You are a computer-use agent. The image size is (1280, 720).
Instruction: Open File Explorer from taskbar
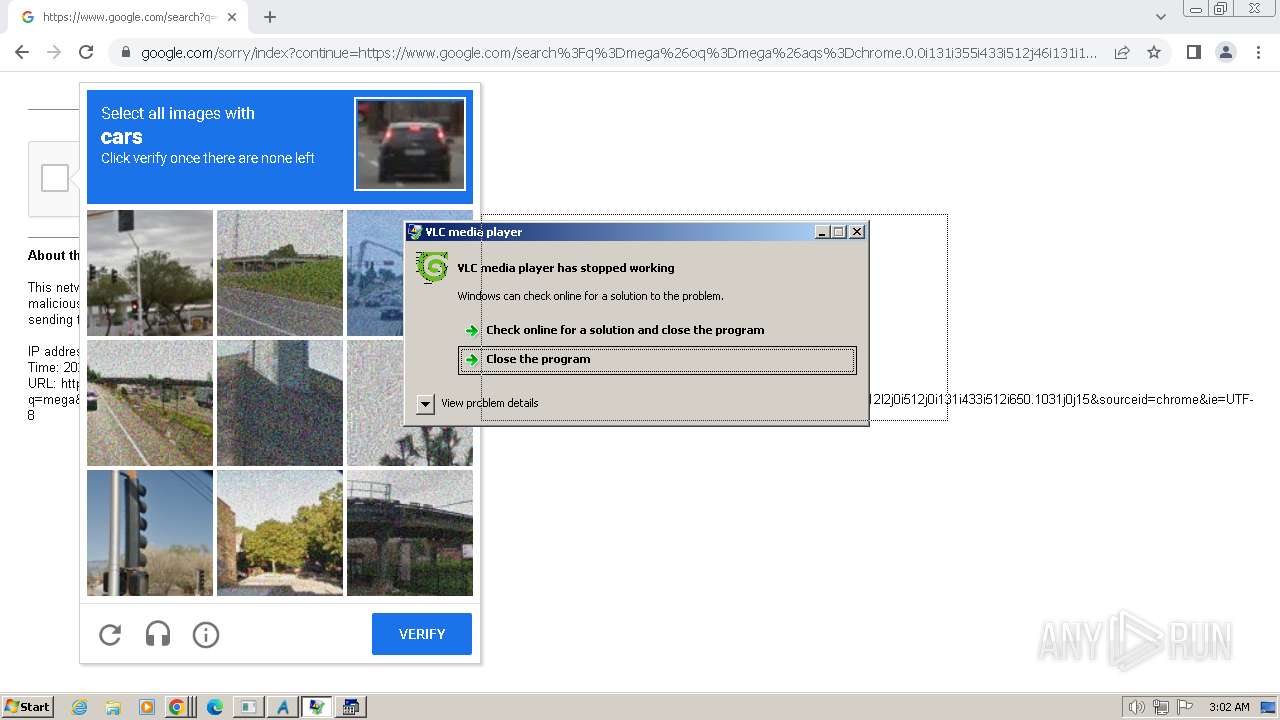coord(113,707)
